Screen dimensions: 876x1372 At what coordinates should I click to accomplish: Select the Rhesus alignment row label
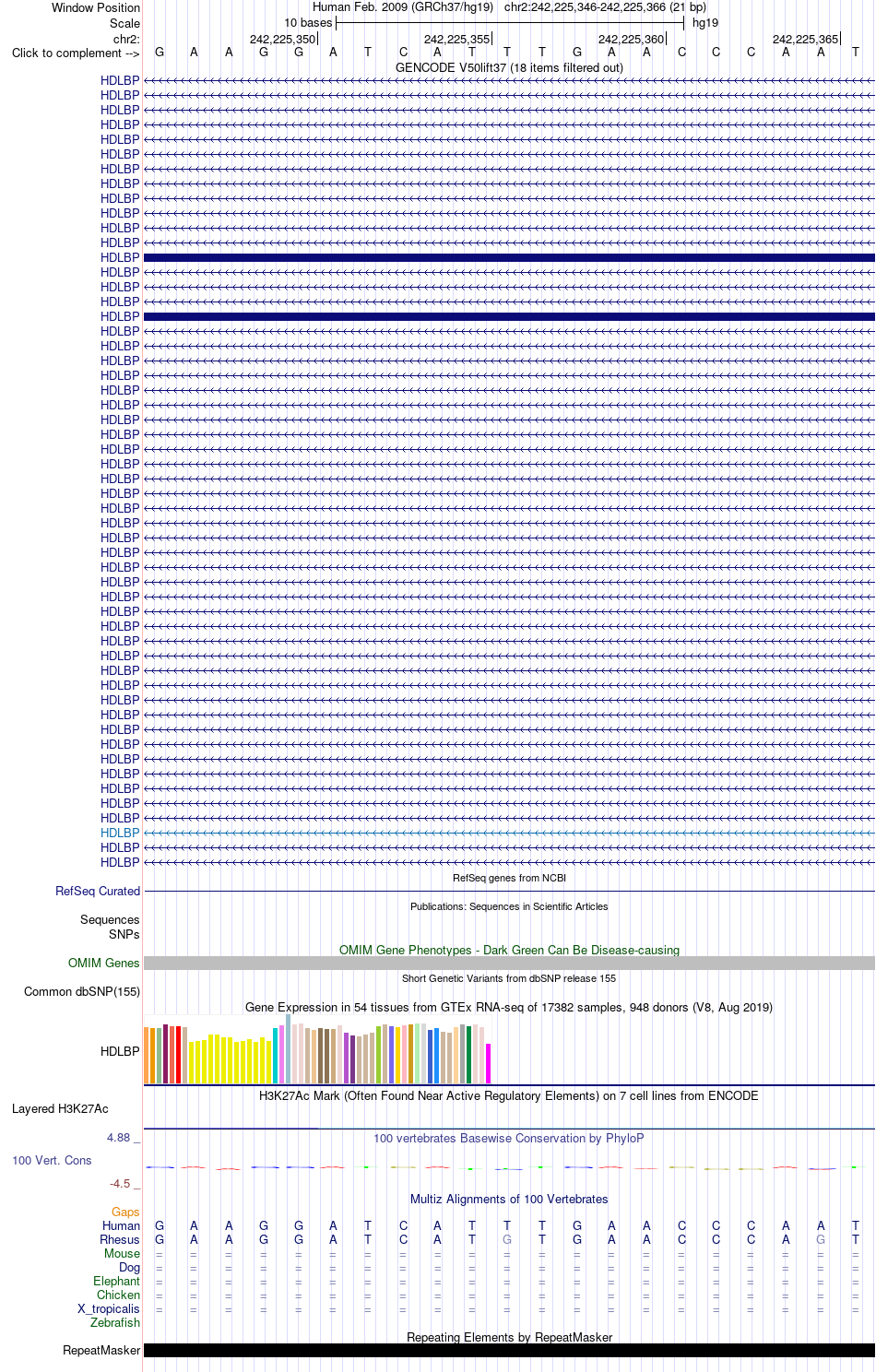(x=120, y=1239)
